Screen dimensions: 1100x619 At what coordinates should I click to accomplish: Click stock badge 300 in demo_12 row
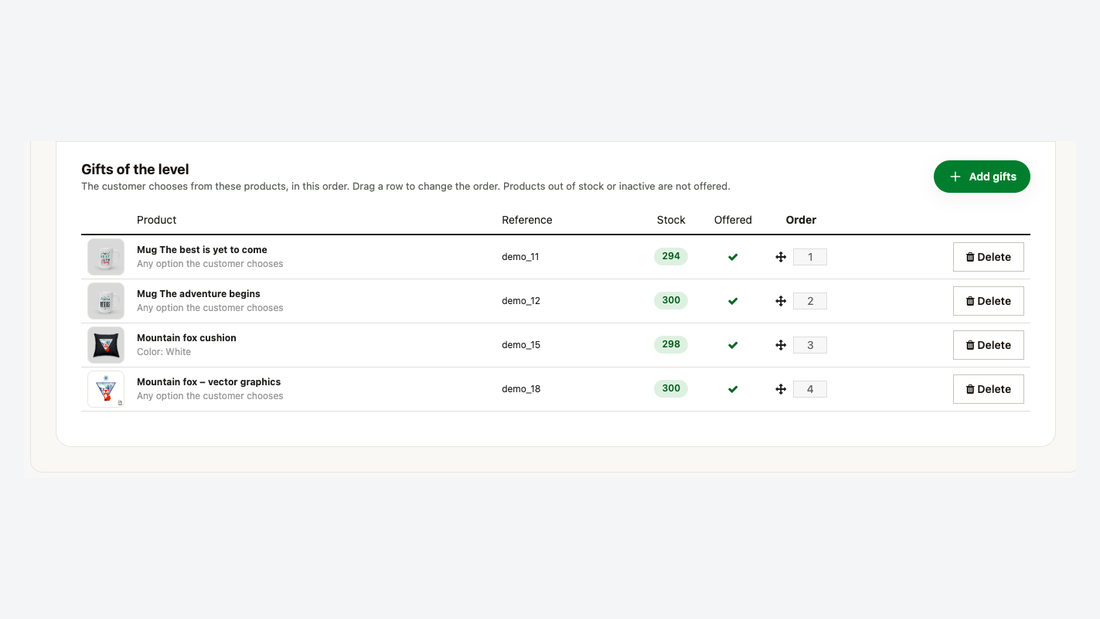click(x=671, y=300)
